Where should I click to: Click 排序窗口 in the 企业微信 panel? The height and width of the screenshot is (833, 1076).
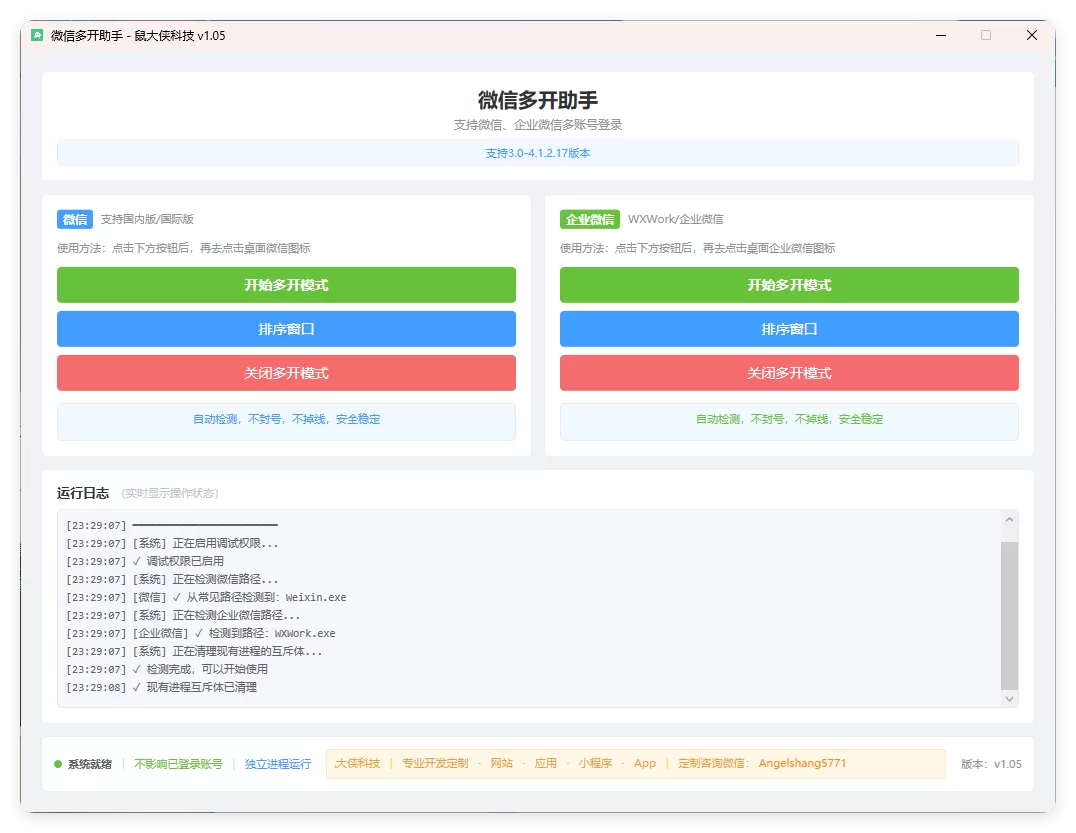coord(789,329)
